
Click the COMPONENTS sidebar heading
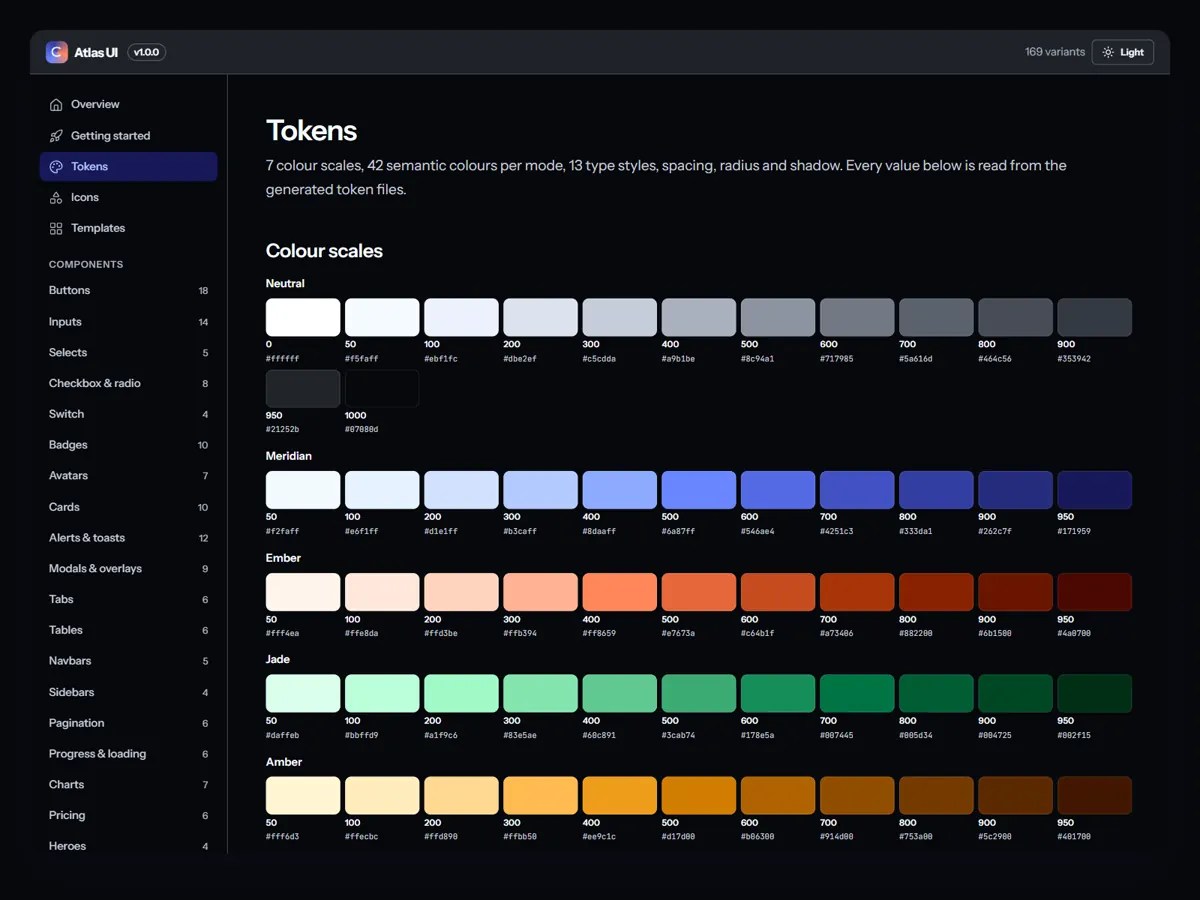click(x=86, y=264)
